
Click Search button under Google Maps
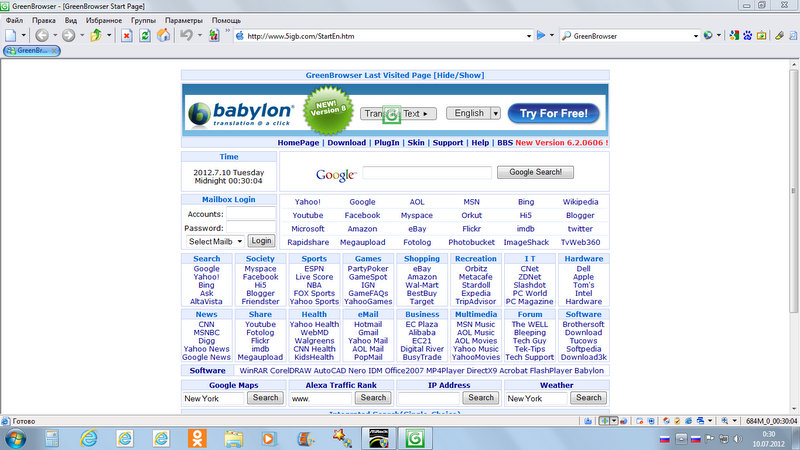tap(265, 398)
